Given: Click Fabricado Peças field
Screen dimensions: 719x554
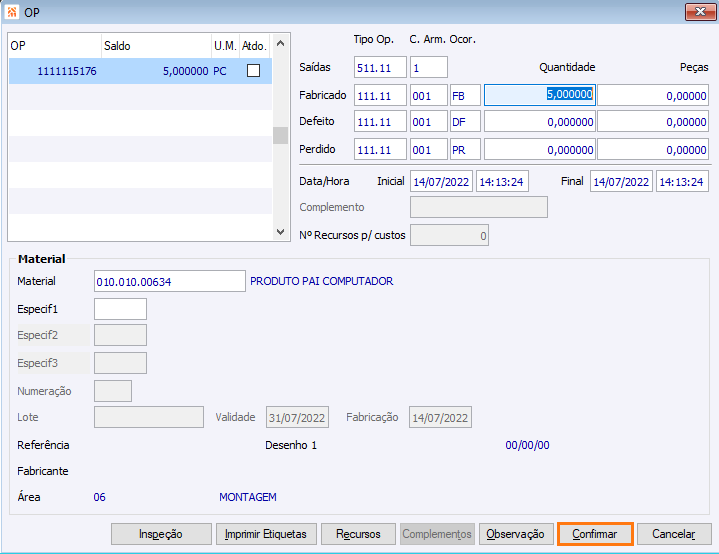Looking at the screenshot, I should 653,95.
